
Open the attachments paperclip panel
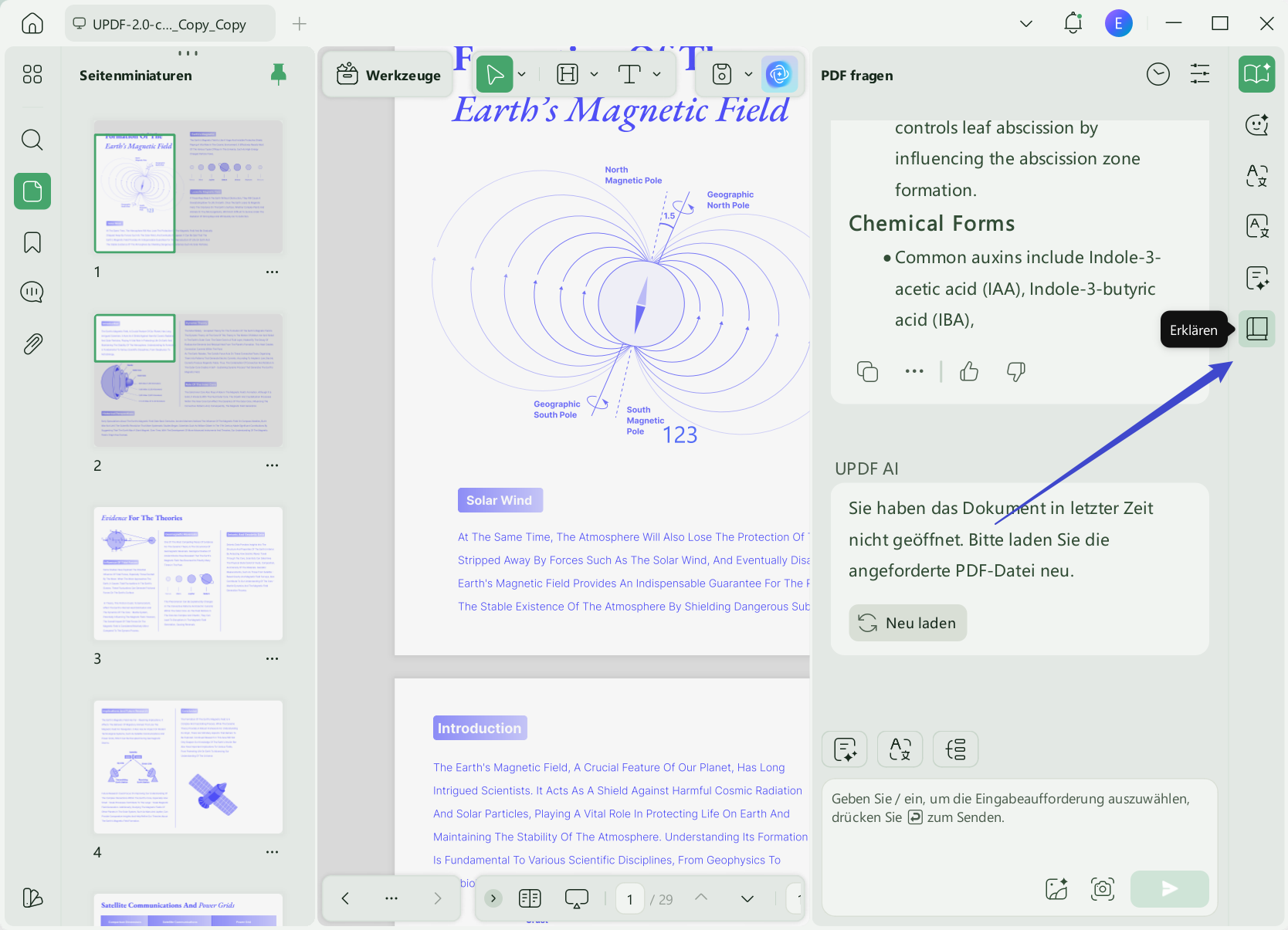point(32,343)
